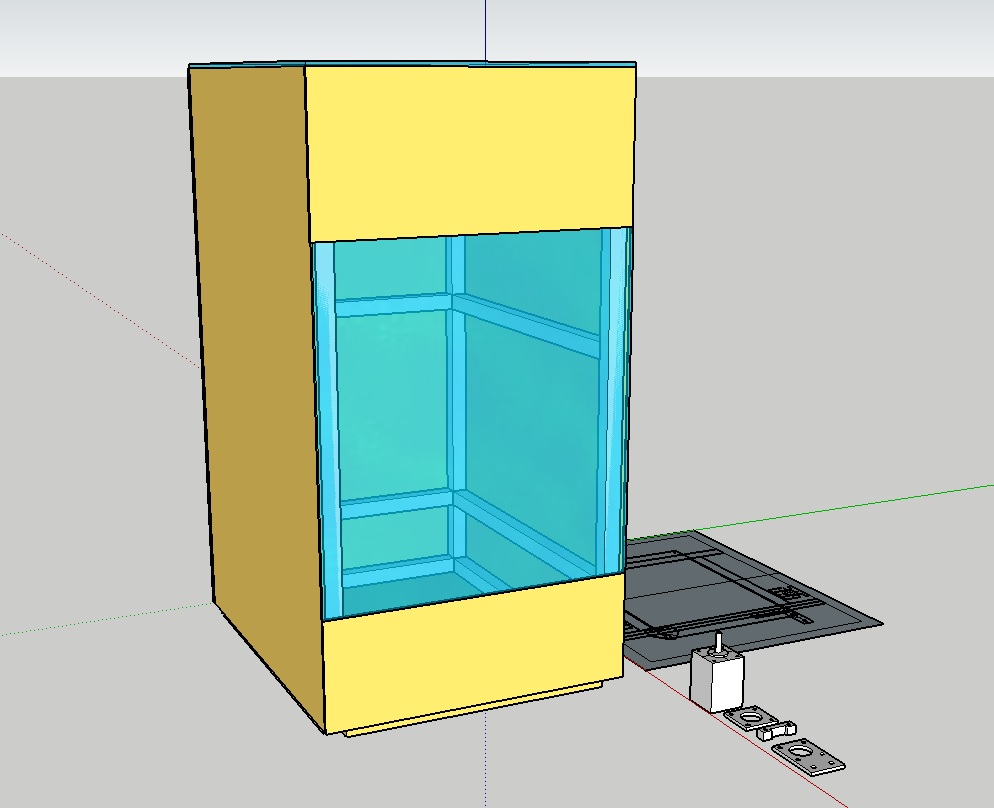This screenshot has width=994, height=808.
Task: Select the mounting plate farthest from the motor
Action: coord(808,756)
